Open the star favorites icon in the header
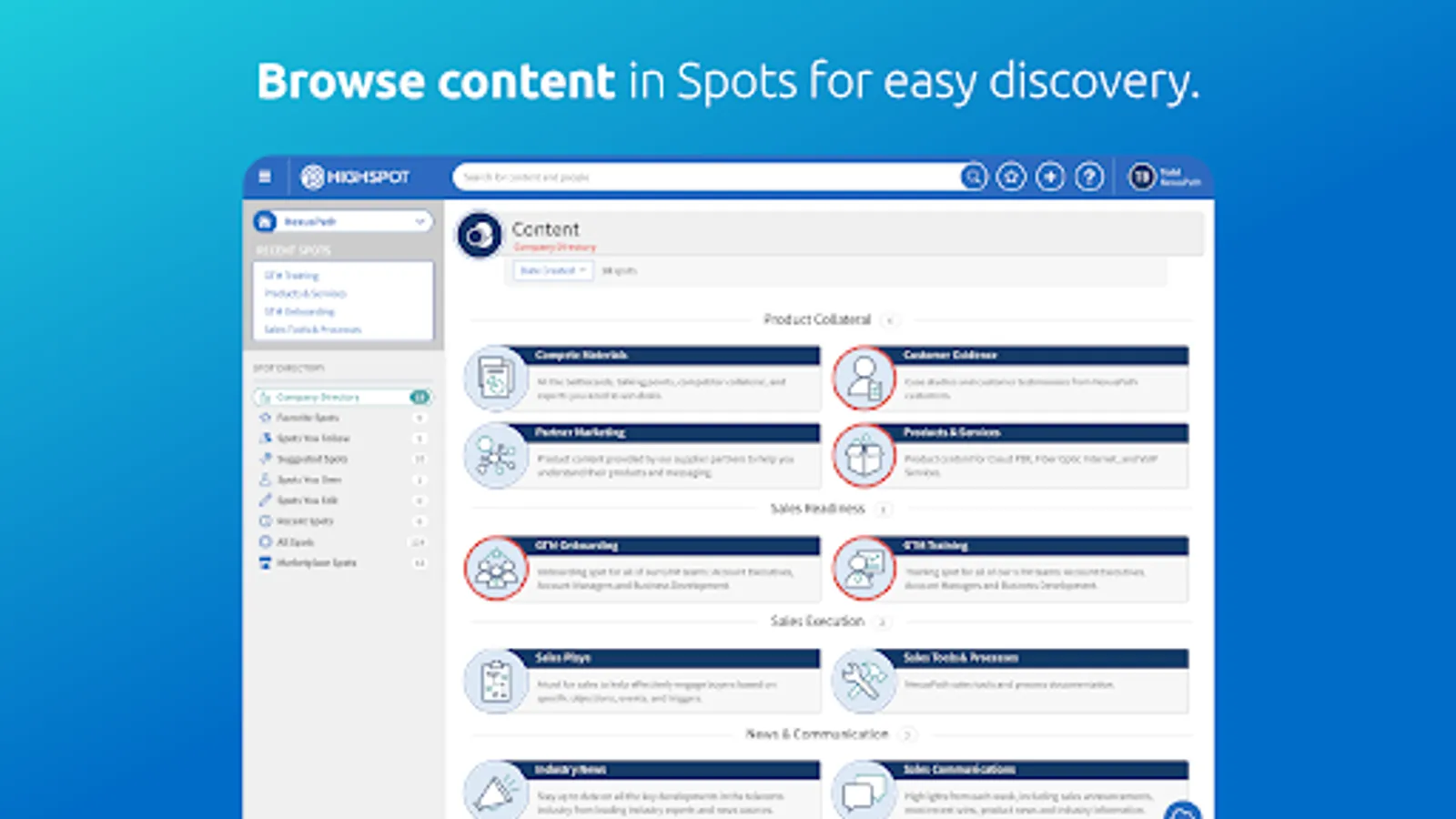 1011,177
